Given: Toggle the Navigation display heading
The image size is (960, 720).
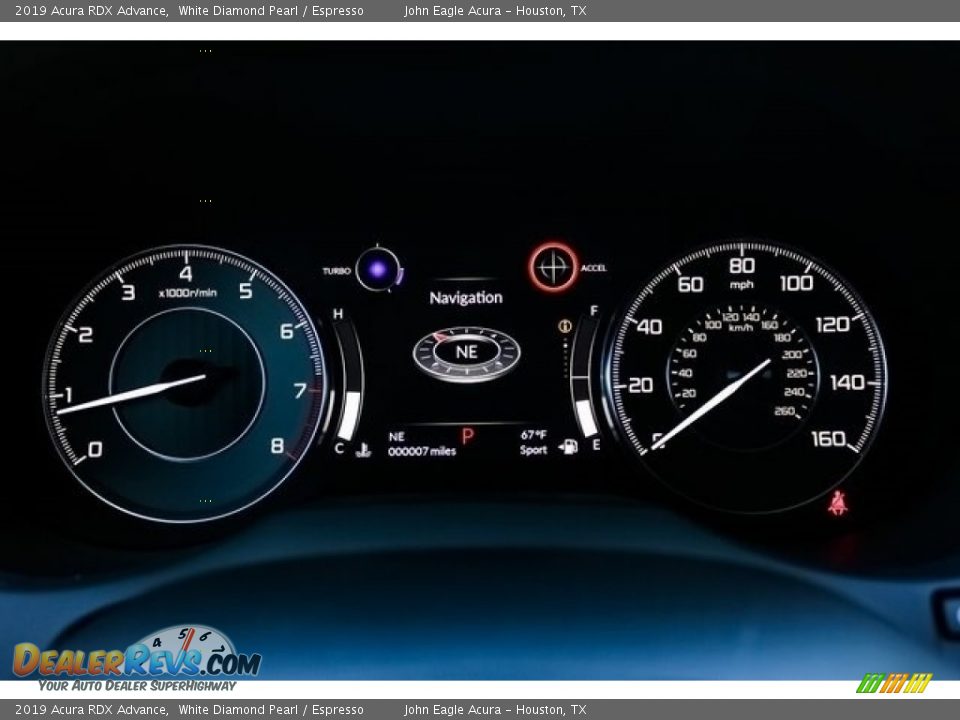Looking at the screenshot, I should tap(466, 297).
